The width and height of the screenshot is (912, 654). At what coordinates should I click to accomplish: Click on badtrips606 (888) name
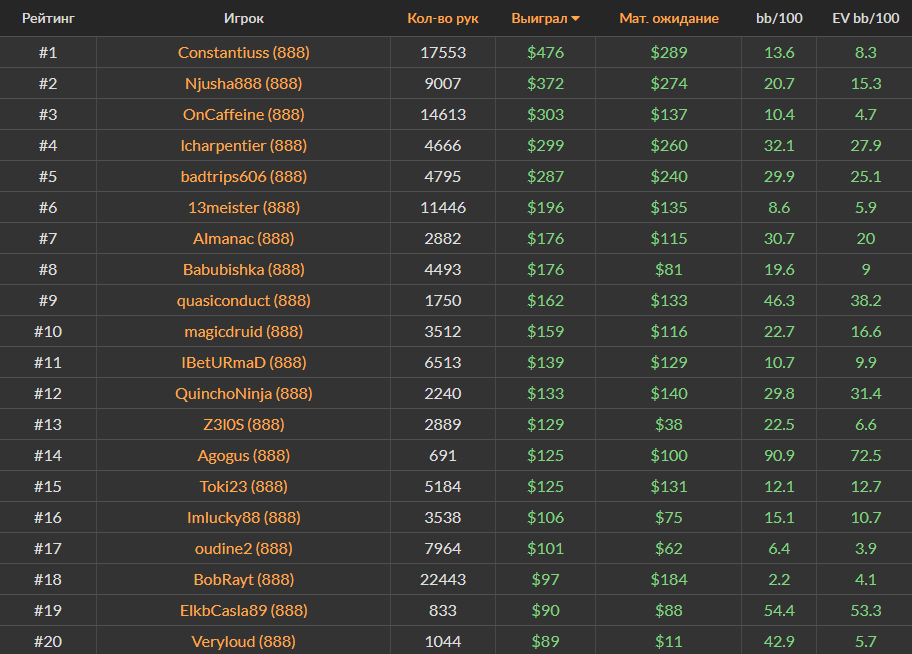pyautogui.click(x=244, y=176)
